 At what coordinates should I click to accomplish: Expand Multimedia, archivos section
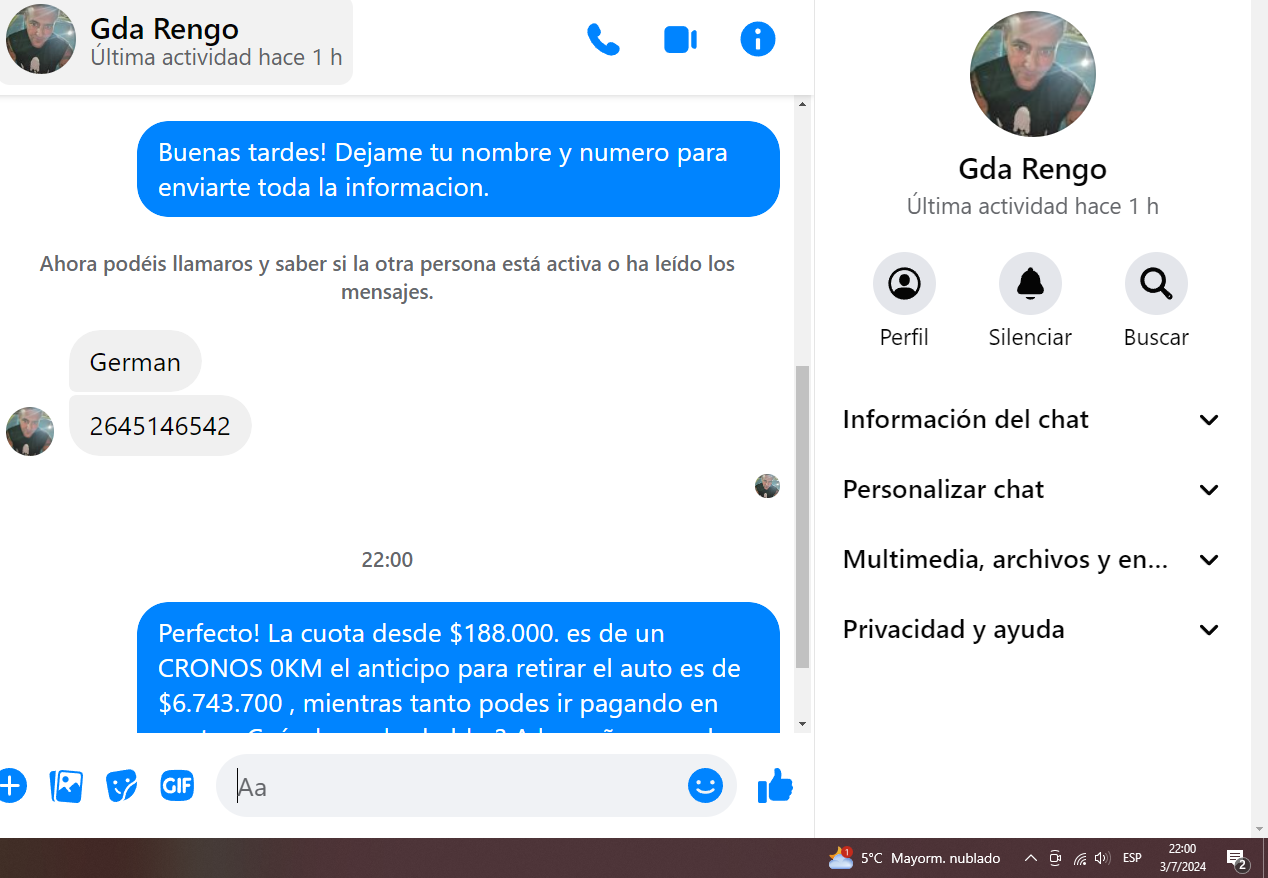point(1031,559)
